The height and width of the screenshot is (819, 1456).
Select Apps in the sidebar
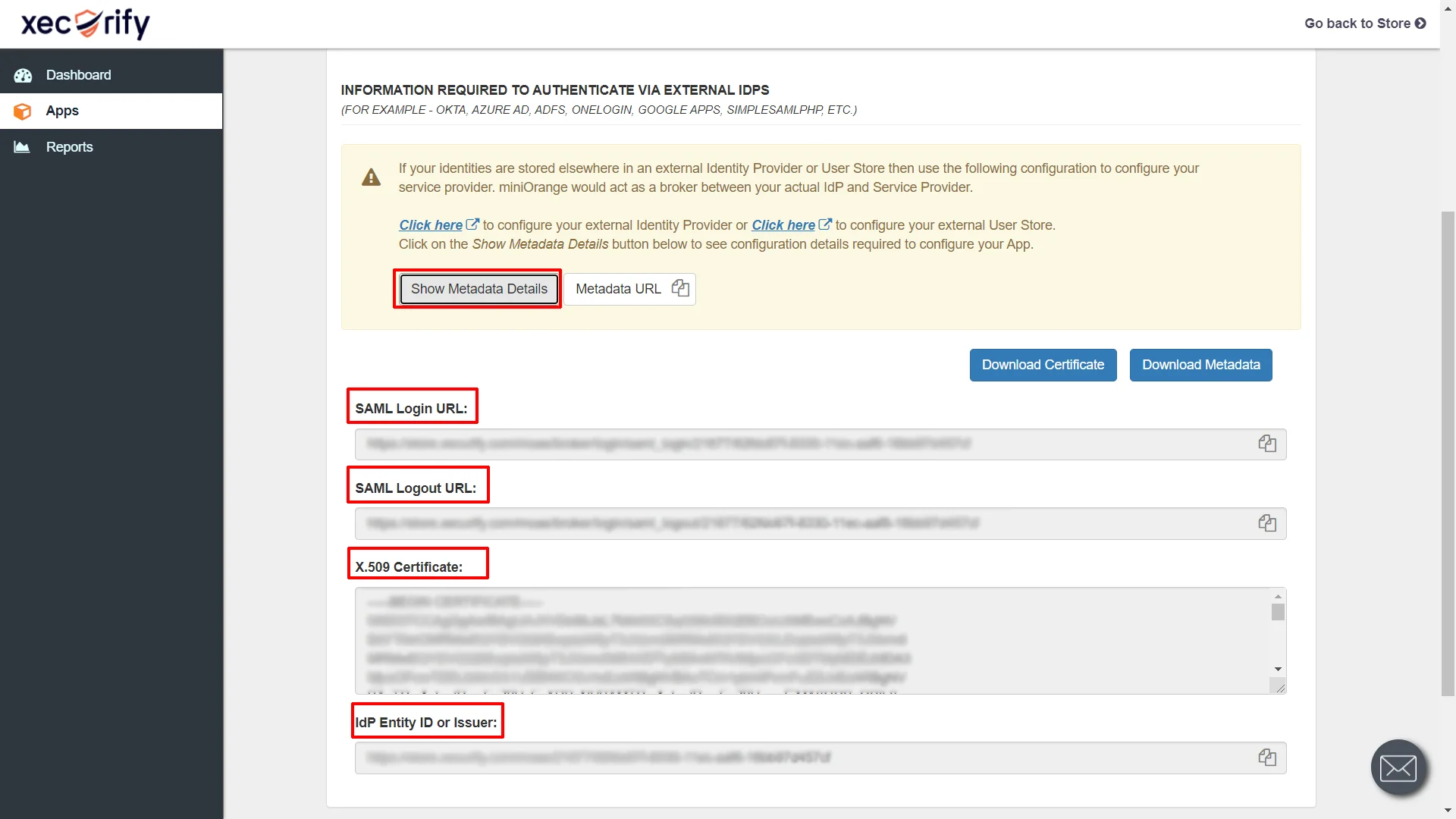[x=62, y=111]
